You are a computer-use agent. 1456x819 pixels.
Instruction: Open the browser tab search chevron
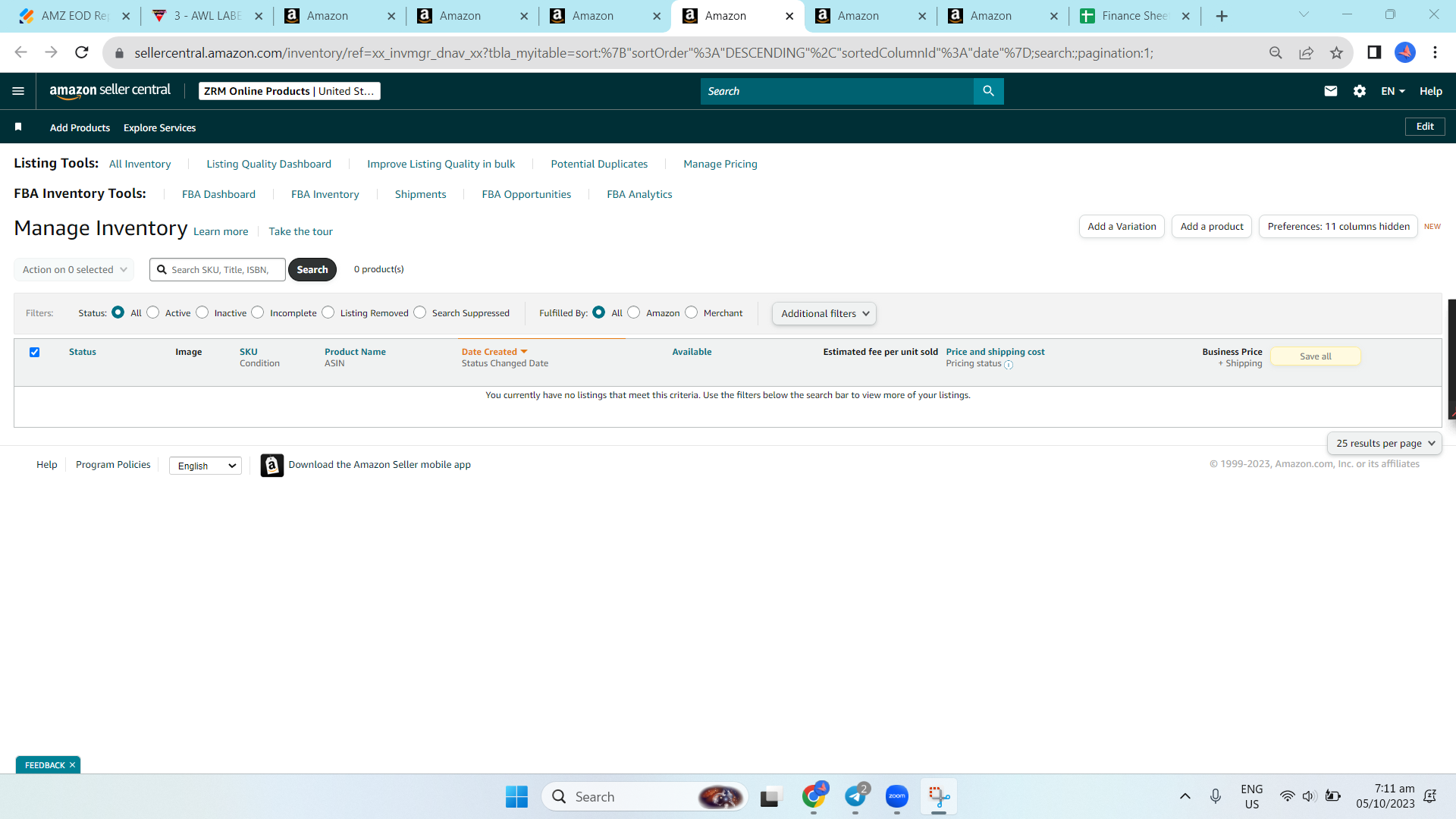(1304, 14)
